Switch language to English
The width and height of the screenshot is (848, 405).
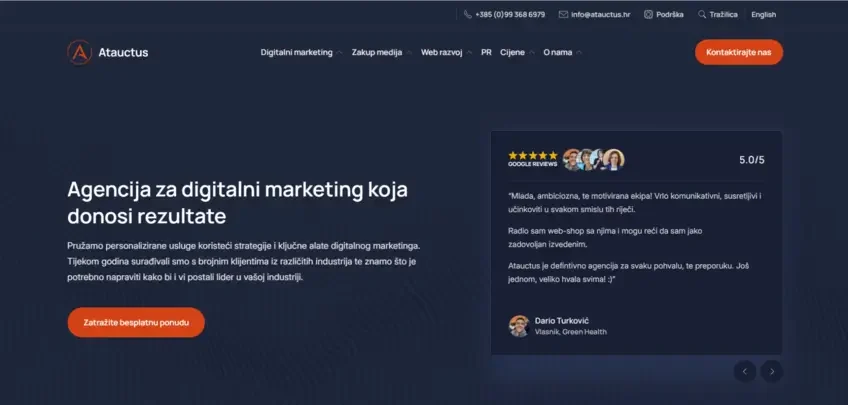764,15
